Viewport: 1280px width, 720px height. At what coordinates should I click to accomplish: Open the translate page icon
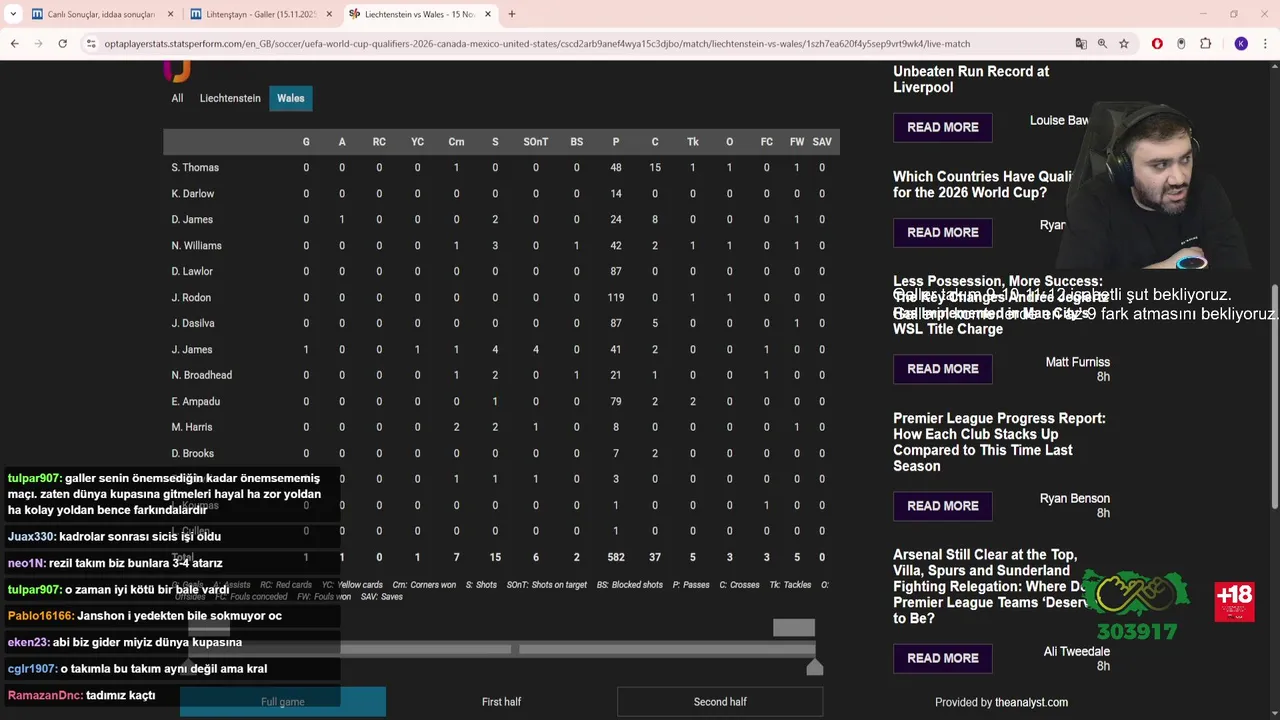pyautogui.click(x=1081, y=44)
